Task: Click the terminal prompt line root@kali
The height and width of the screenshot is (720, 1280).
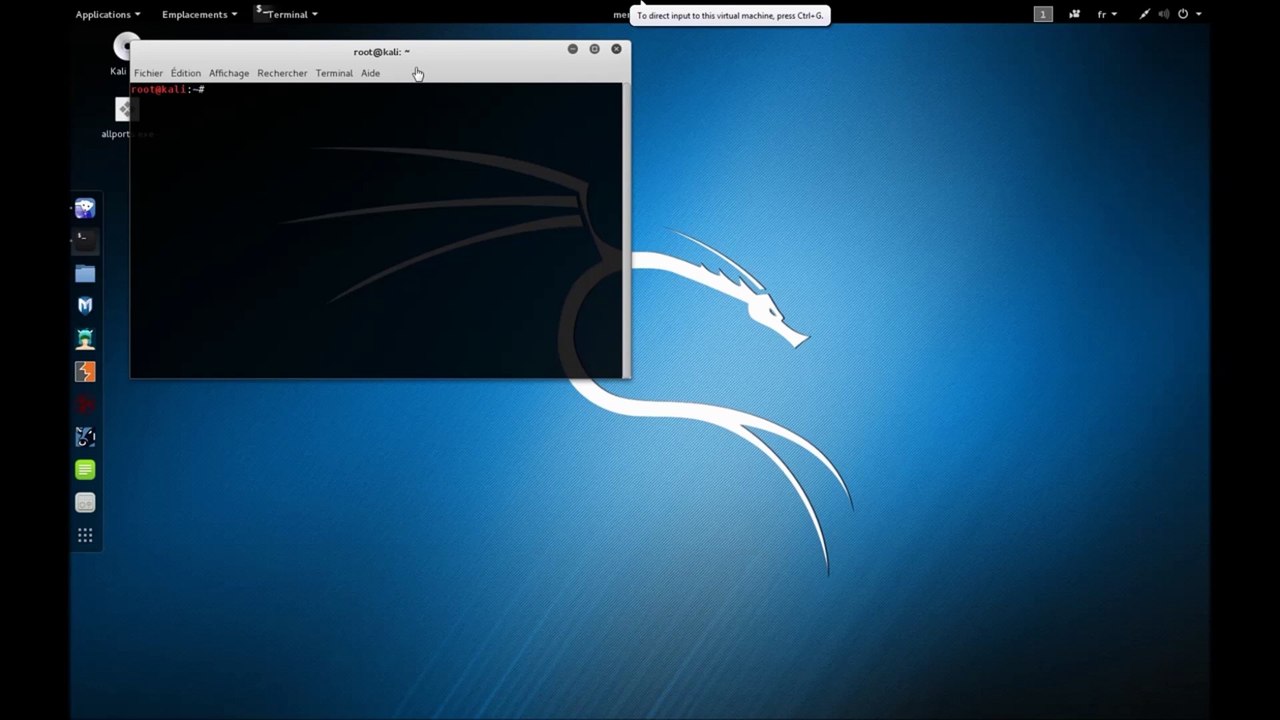Action: click(168, 90)
